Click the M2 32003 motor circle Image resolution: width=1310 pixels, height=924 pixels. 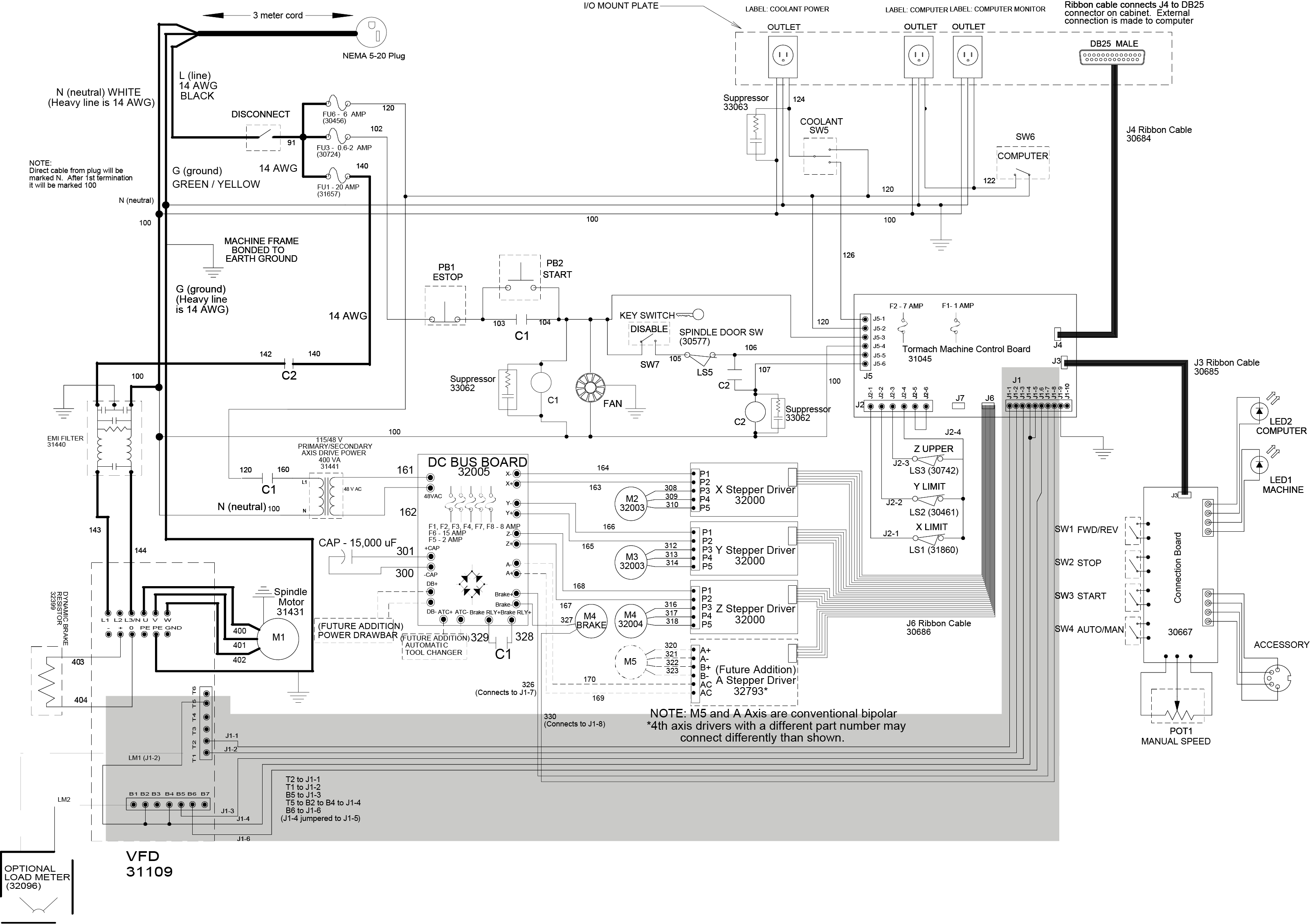click(x=631, y=504)
